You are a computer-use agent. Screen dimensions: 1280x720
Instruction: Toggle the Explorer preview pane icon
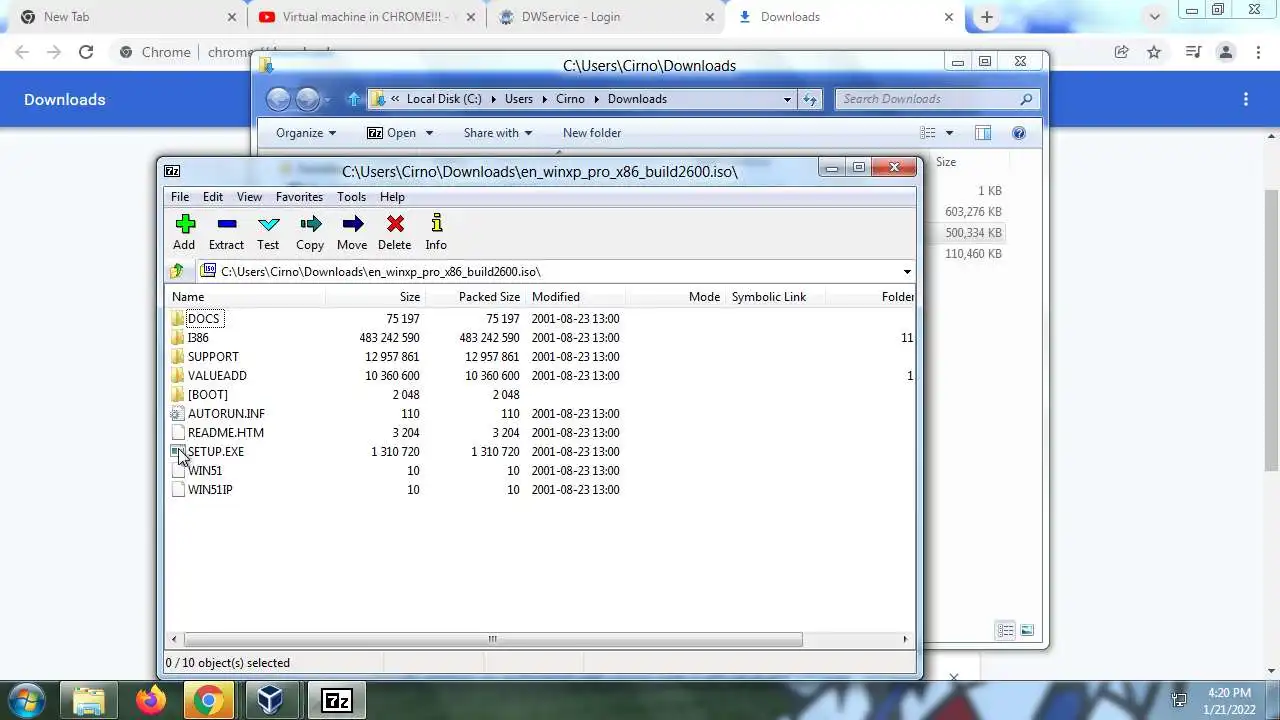click(983, 133)
